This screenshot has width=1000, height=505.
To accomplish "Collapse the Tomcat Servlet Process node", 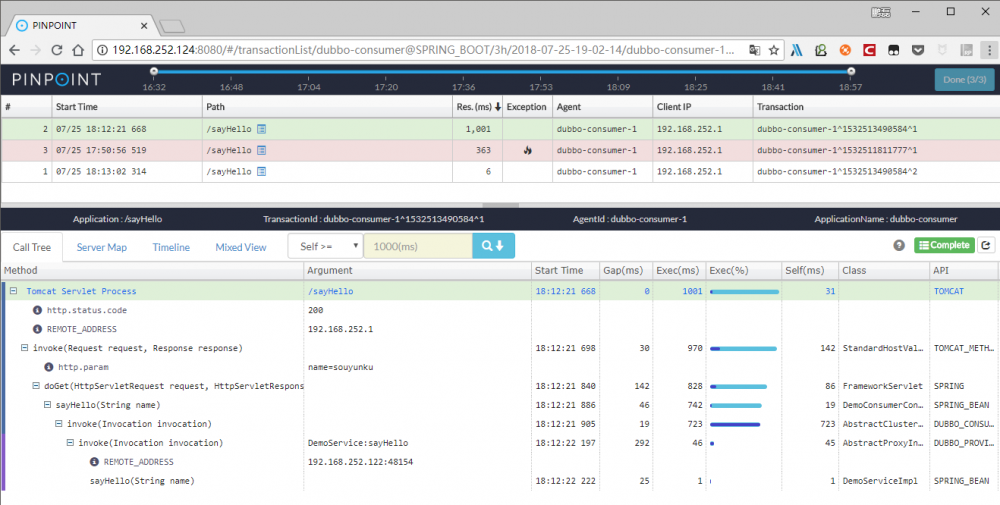I will 14,291.
